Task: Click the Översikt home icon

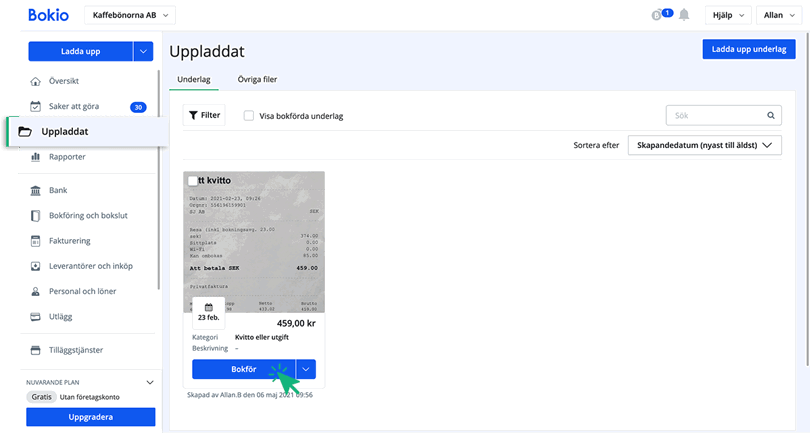Action: click(36, 81)
